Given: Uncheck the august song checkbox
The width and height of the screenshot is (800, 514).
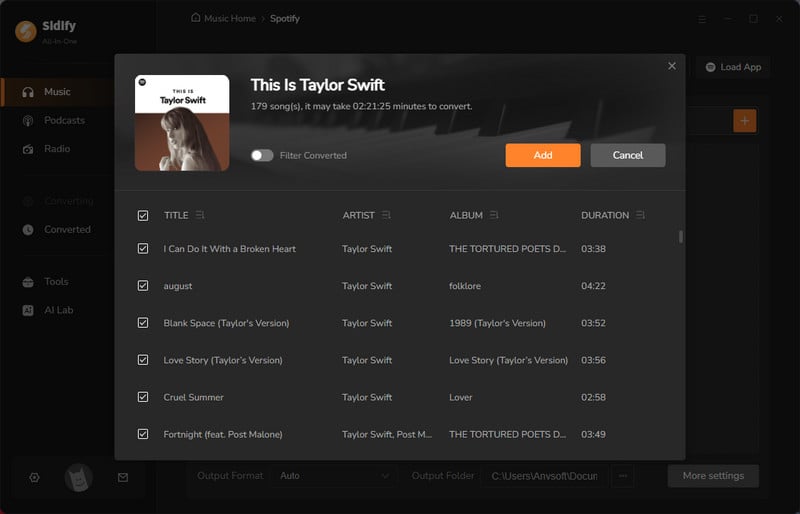Looking at the screenshot, I should pyautogui.click(x=143, y=286).
